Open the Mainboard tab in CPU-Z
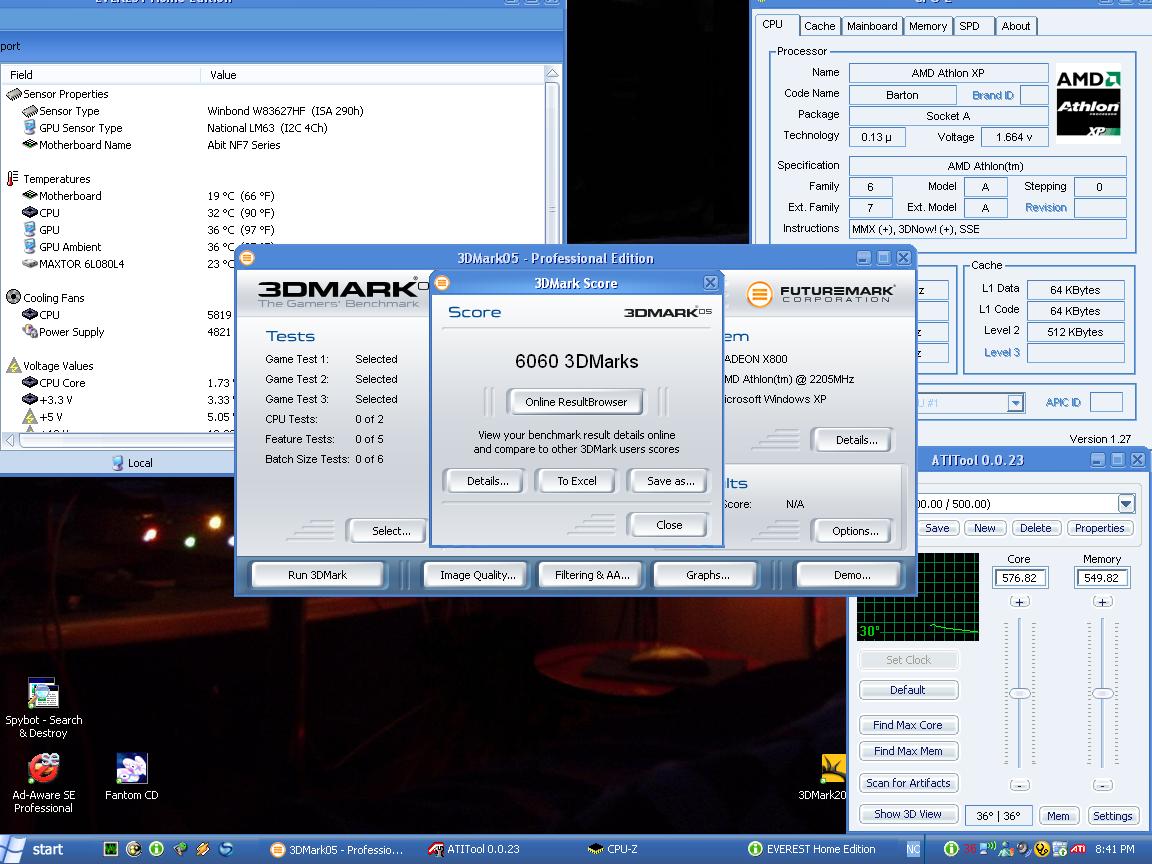The image size is (1152, 864). click(872, 26)
